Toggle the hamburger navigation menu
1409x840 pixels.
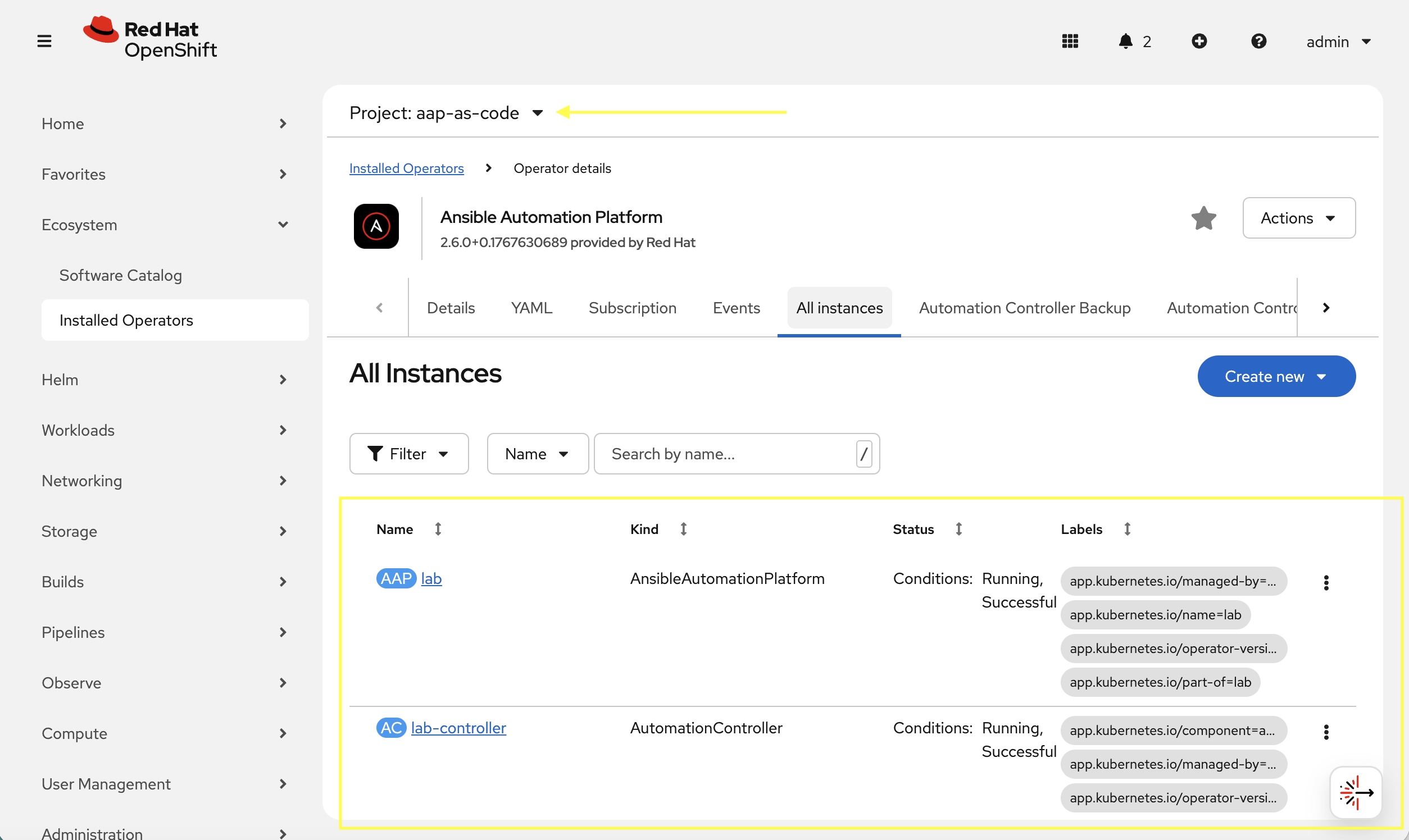44,41
